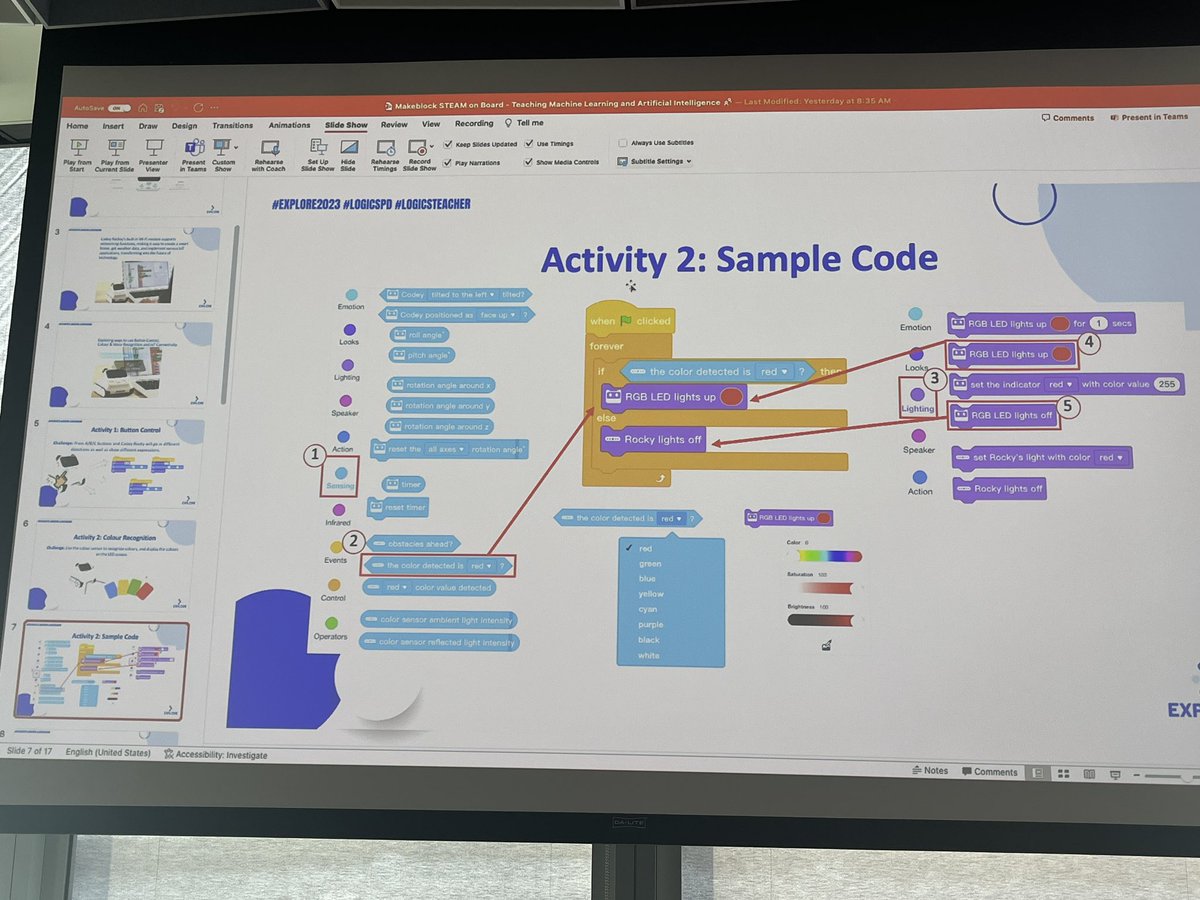Open the 'face up' dropdown in Codey block
Image resolution: width=1200 pixels, height=900 pixels.
click(x=497, y=314)
